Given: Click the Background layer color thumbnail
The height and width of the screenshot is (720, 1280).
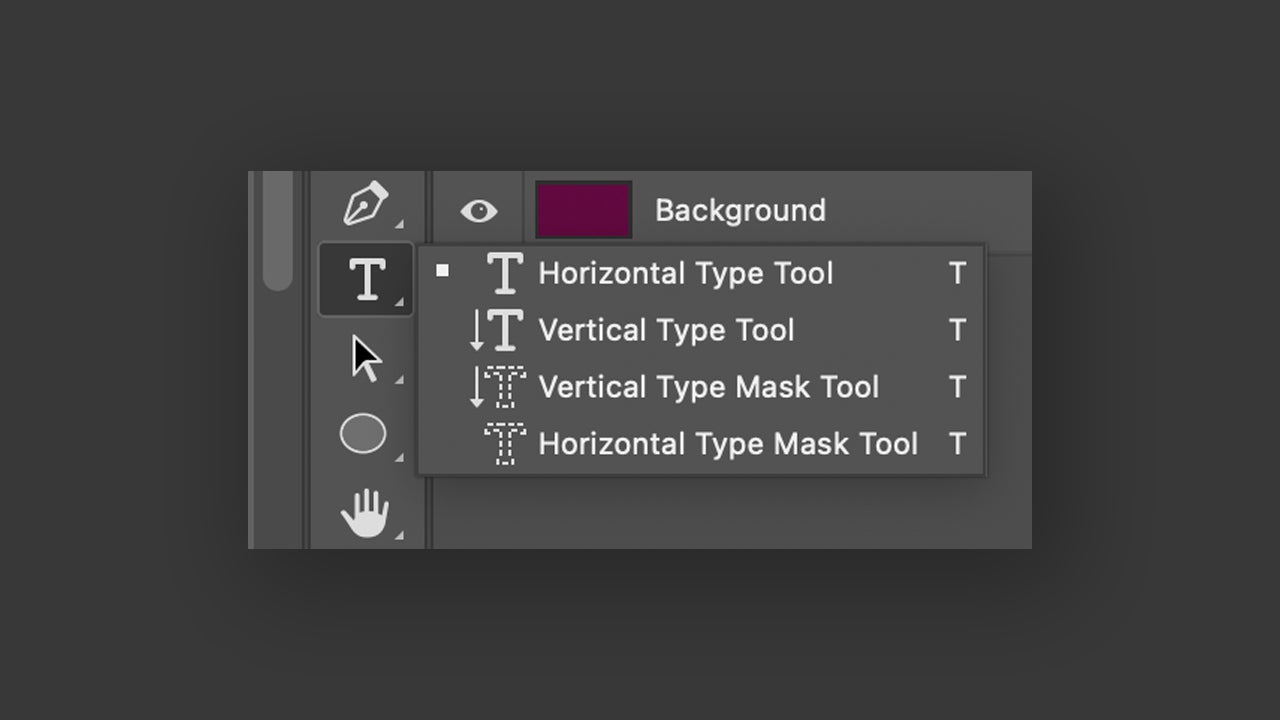Looking at the screenshot, I should coord(584,210).
